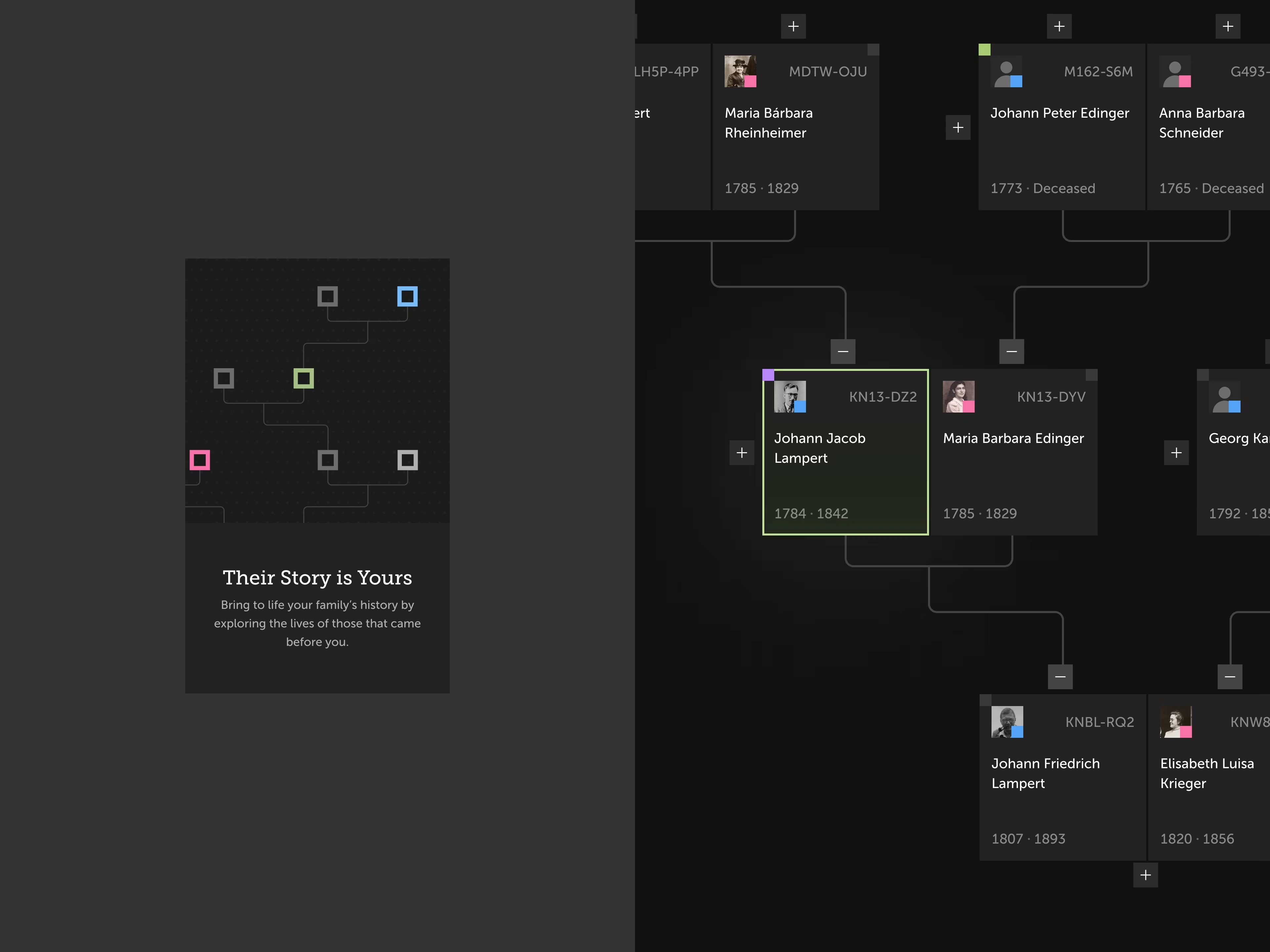The height and width of the screenshot is (952, 1270).
Task: Collapse parents of Maria Barbara Edinger
Action: [x=1011, y=351]
